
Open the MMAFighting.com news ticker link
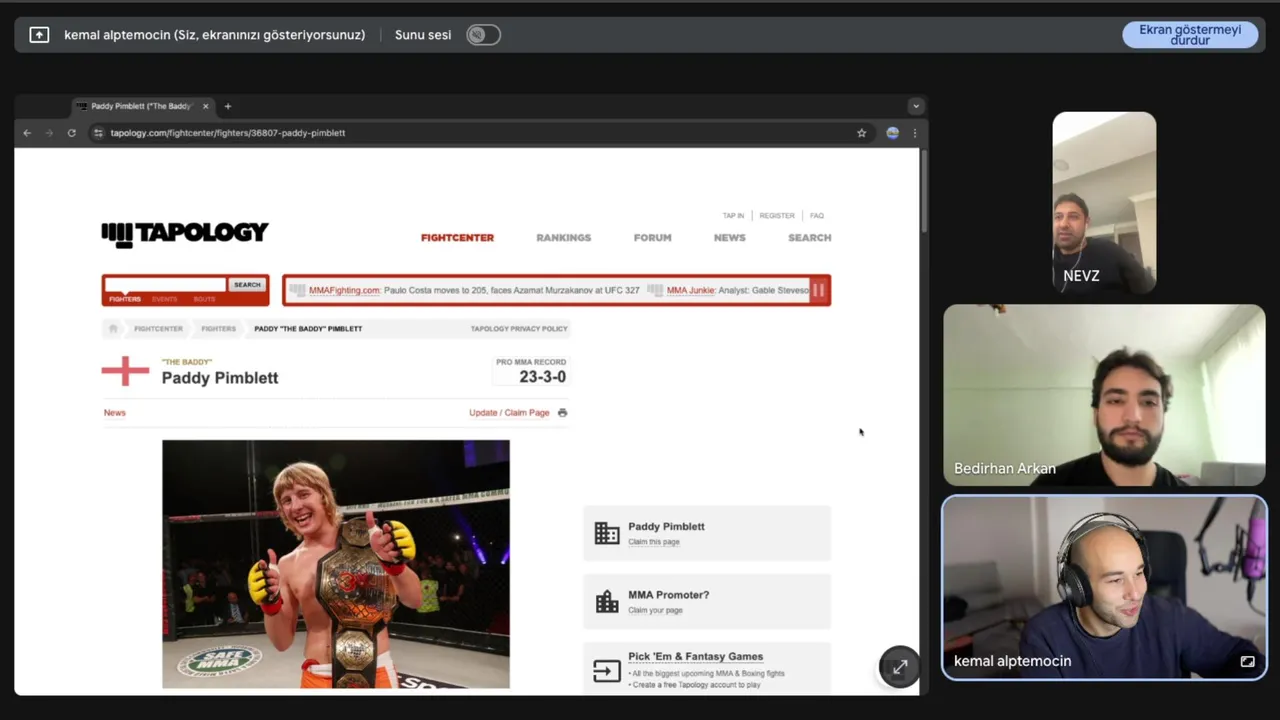[345, 290]
